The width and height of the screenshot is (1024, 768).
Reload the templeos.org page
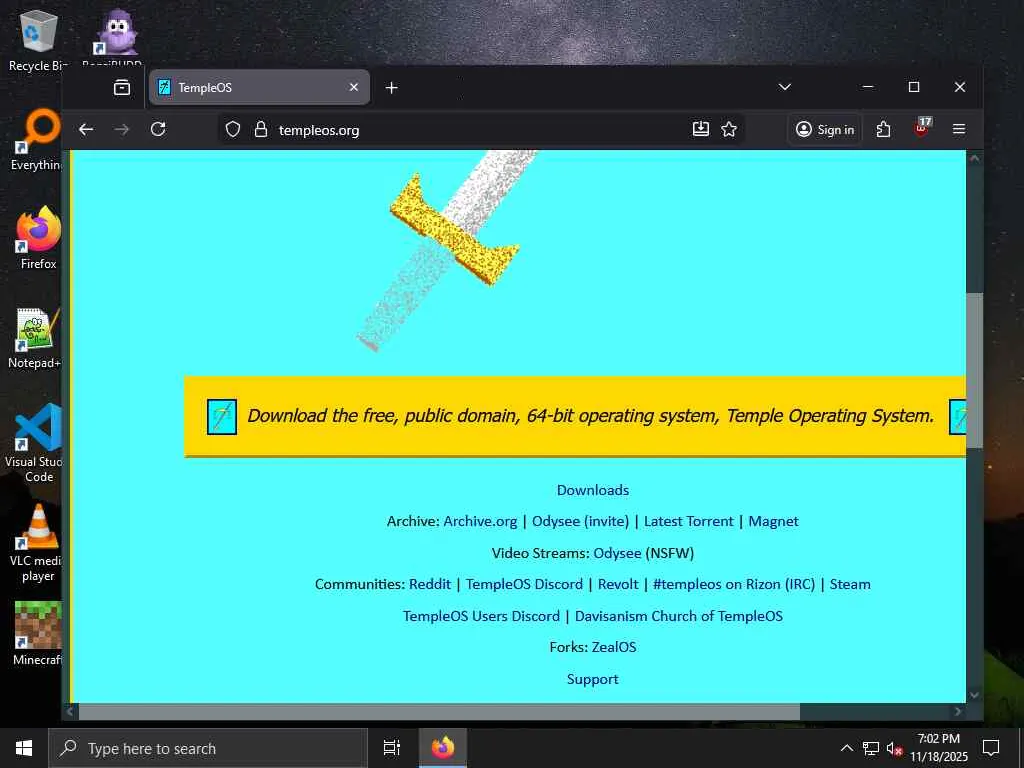tap(158, 129)
